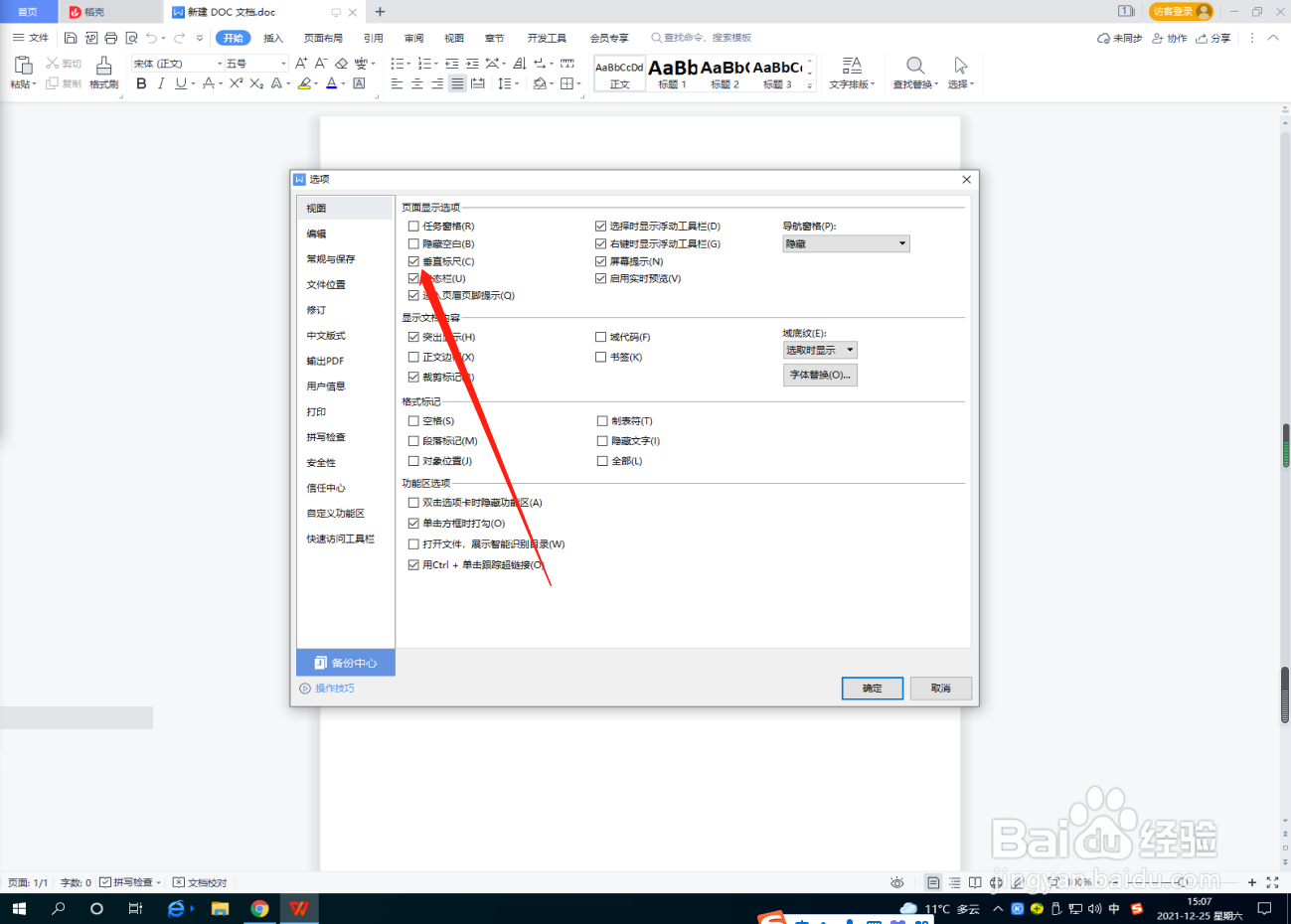This screenshot has width=1291, height=924.
Task: Click the zoom in plus button
Action: 1252,882
